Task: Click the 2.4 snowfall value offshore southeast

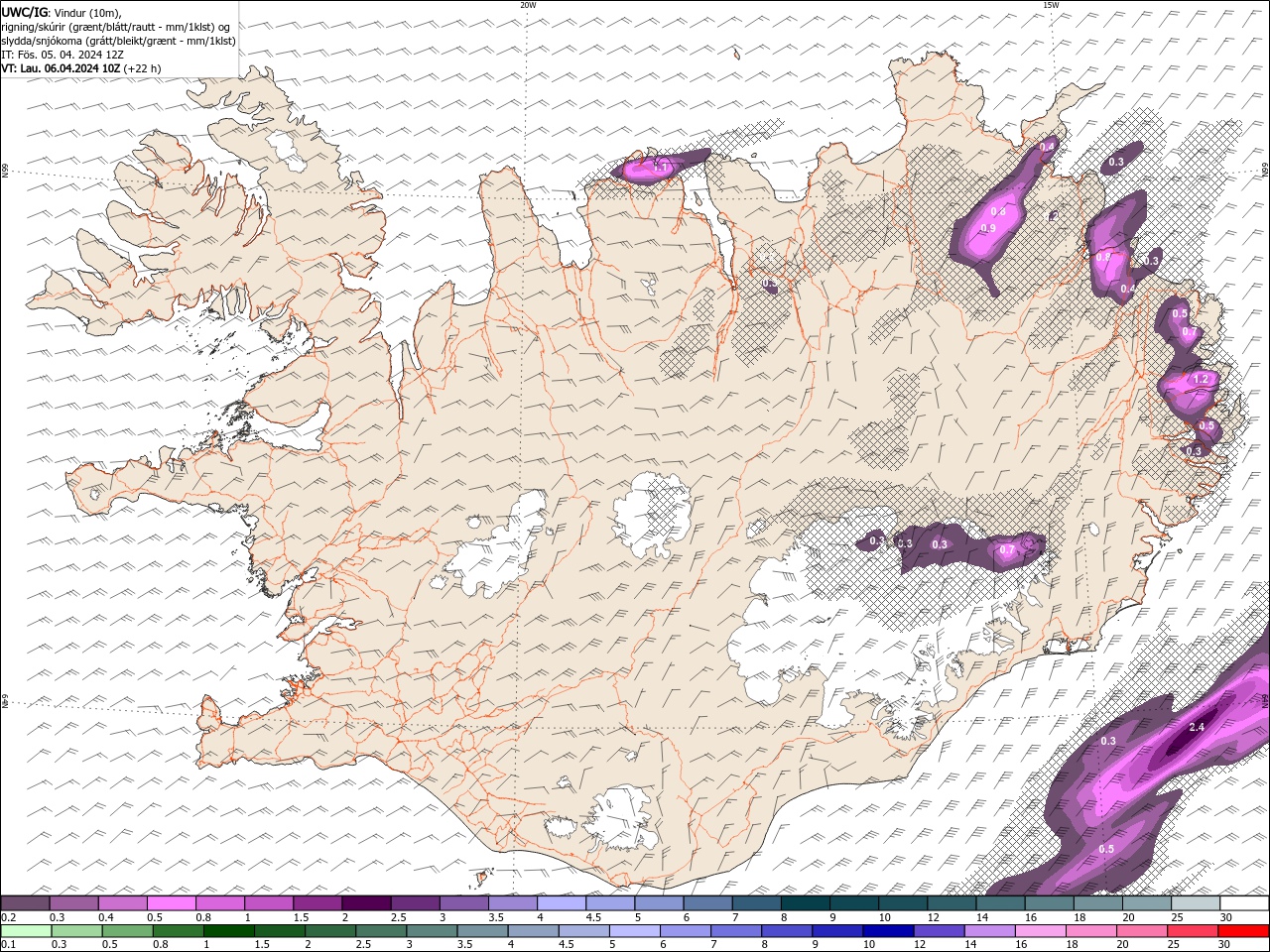Action: click(x=1197, y=728)
